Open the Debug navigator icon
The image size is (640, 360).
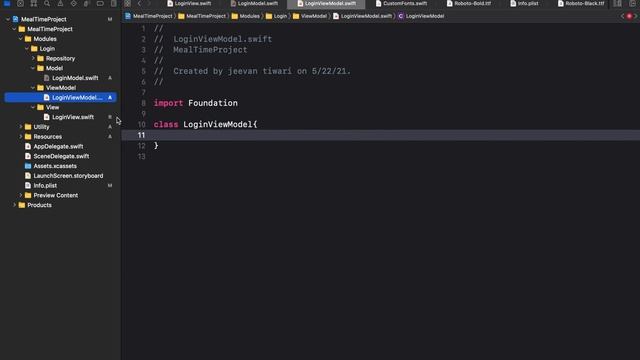pyautogui.click(x=87, y=3)
